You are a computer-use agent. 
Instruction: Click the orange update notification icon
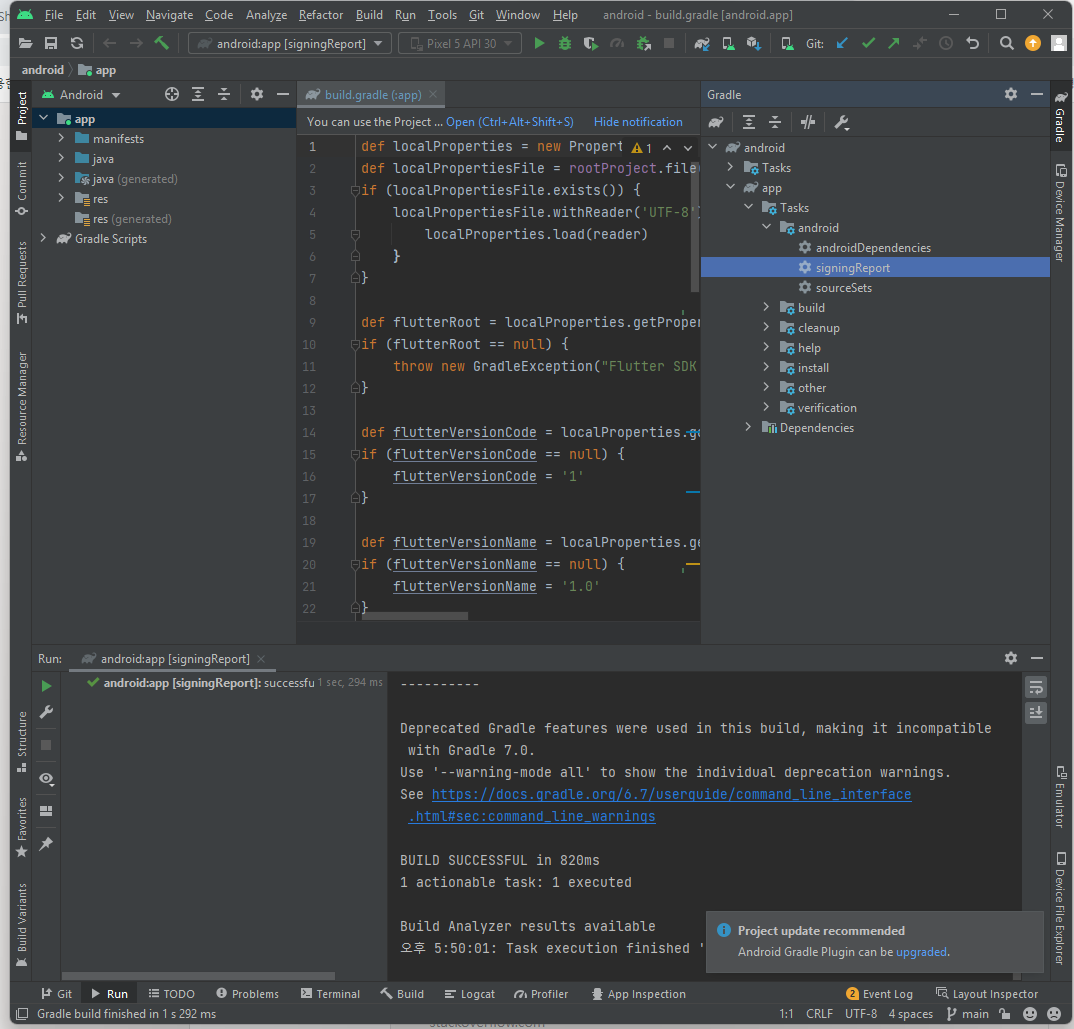tap(1032, 43)
